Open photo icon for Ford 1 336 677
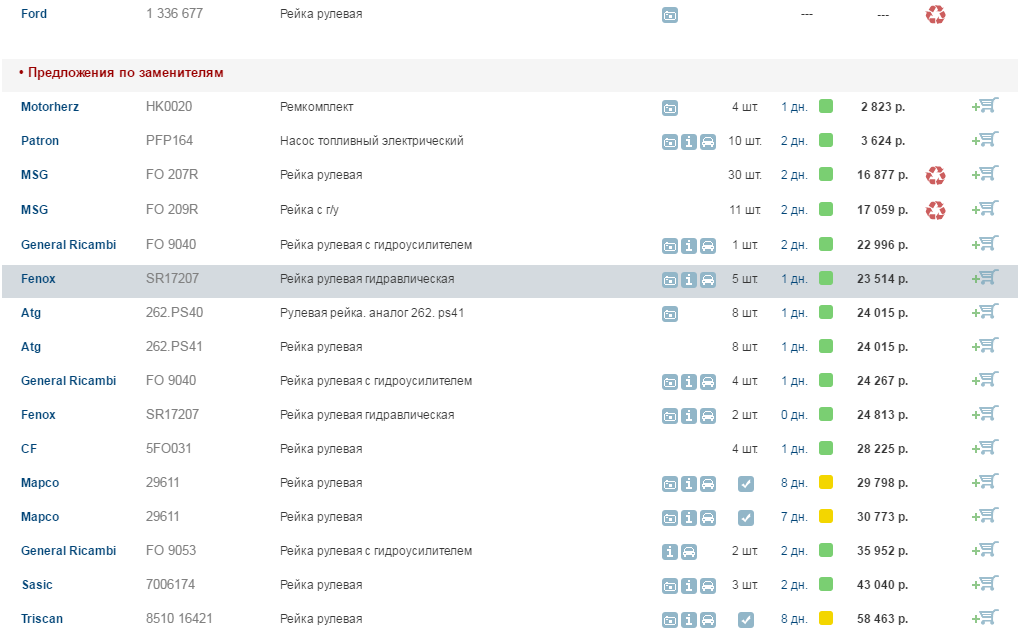Image resolution: width=1030 pixels, height=630 pixels. pyautogui.click(x=669, y=15)
